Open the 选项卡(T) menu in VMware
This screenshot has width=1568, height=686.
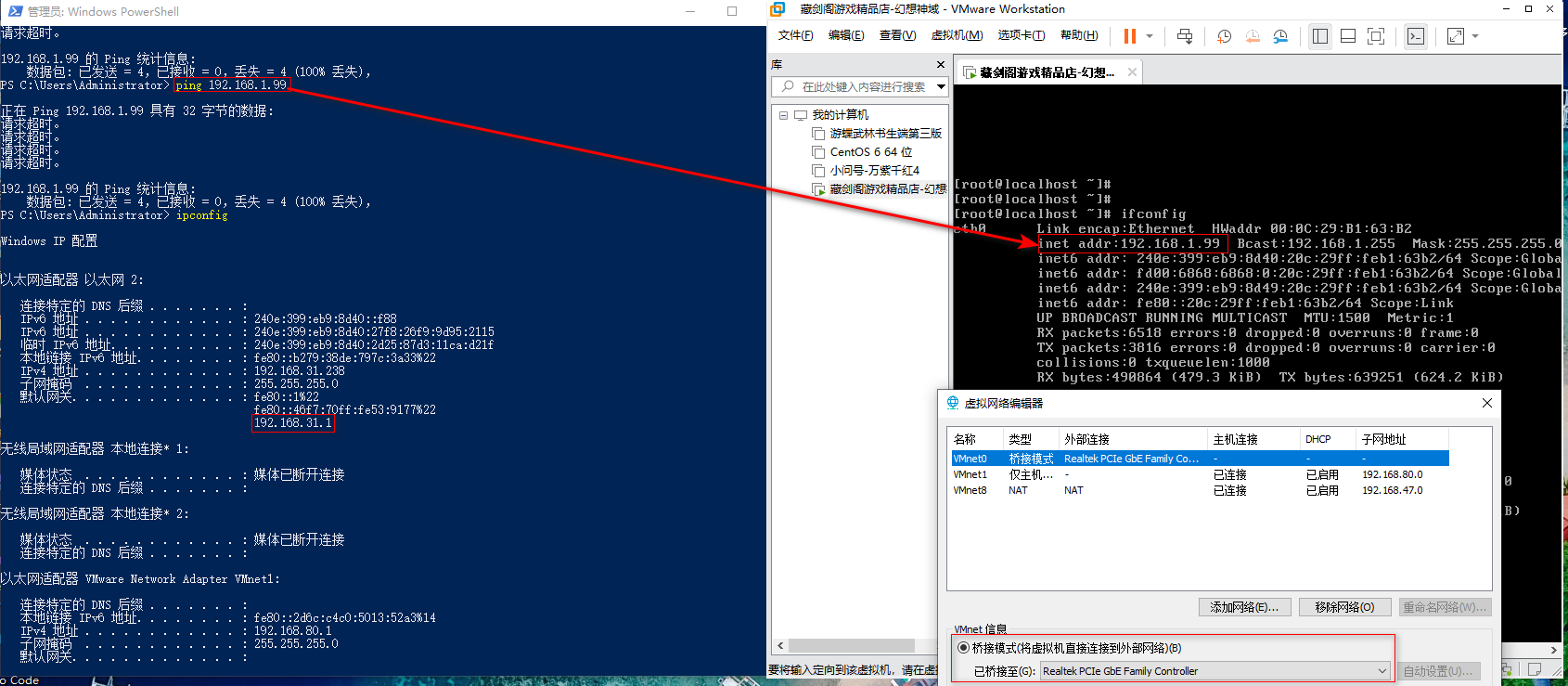point(1022,35)
